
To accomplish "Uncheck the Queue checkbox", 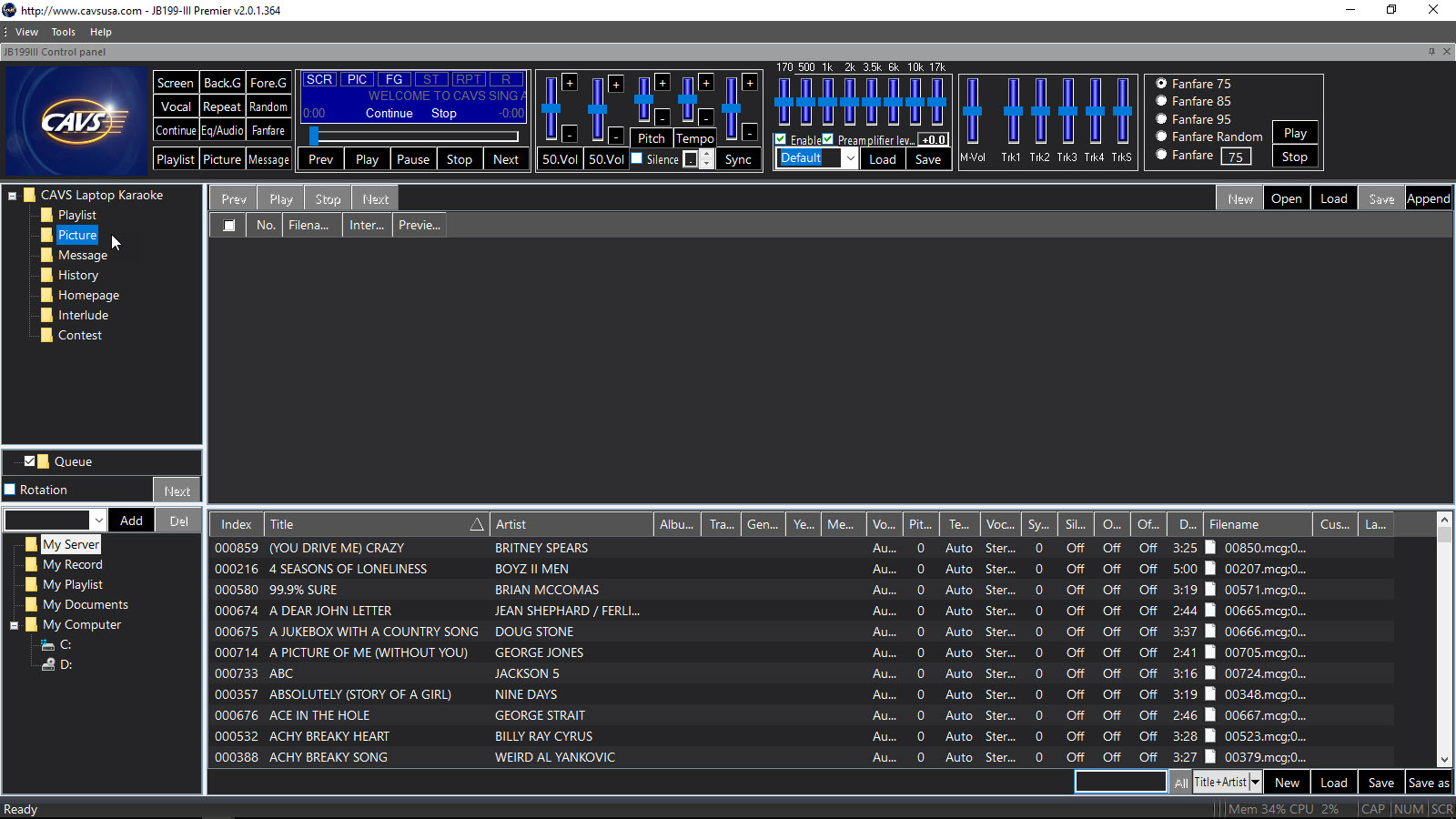I will click(x=29, y=461).
